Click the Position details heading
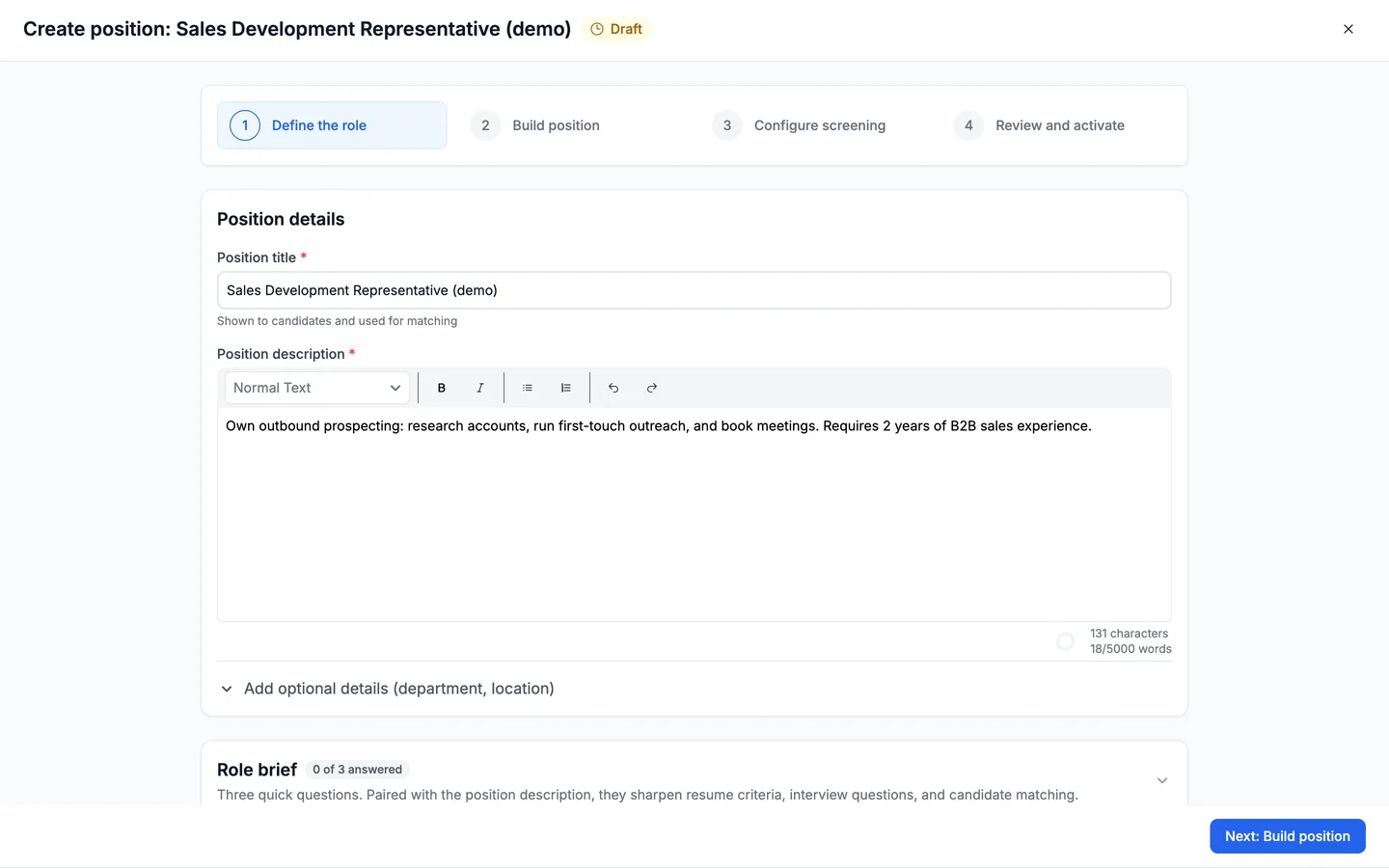The height and width of the screenshot is (868, 1389). click(281, 219)
